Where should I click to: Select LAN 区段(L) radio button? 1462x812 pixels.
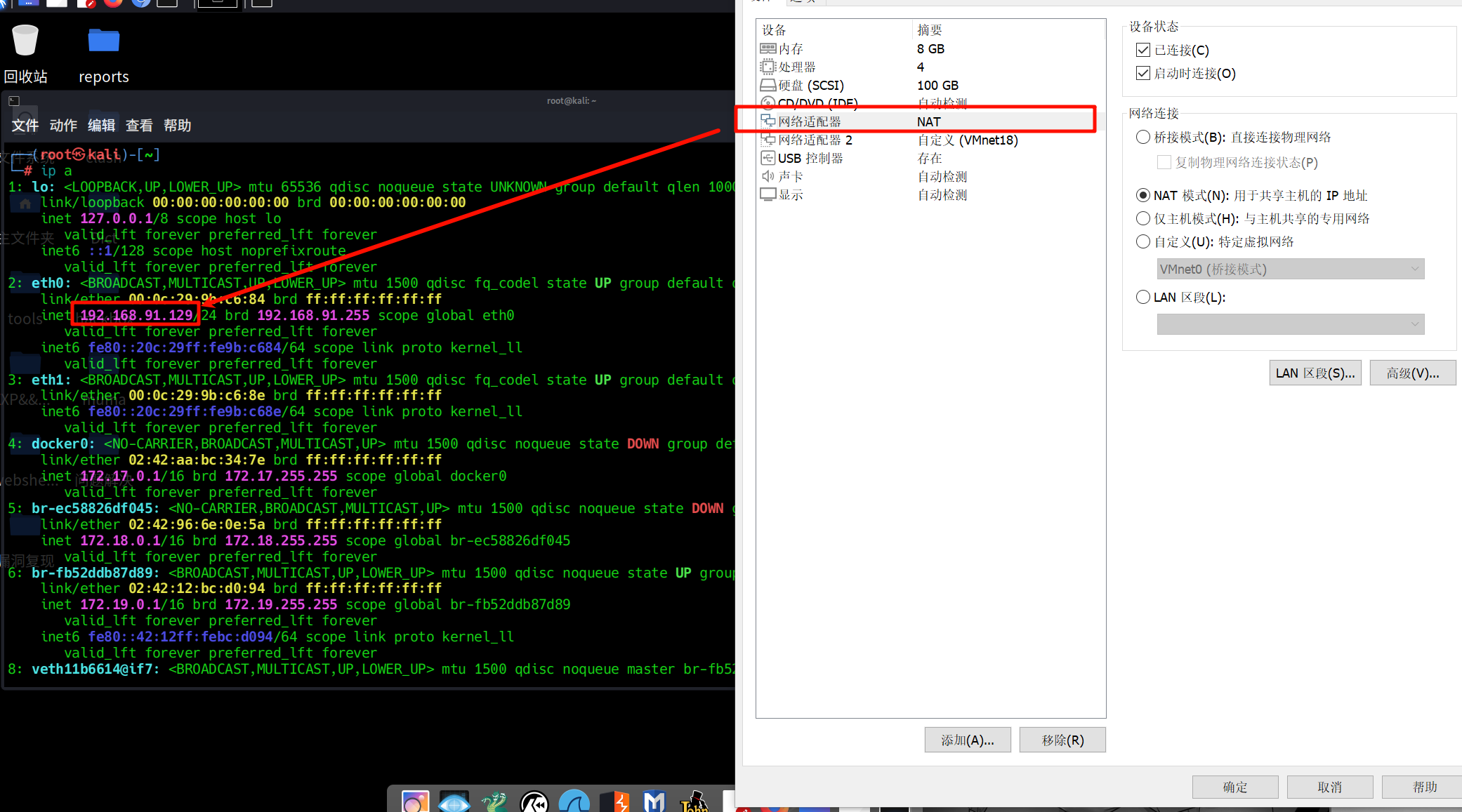pyautogui.click(x=1143, y=297)
